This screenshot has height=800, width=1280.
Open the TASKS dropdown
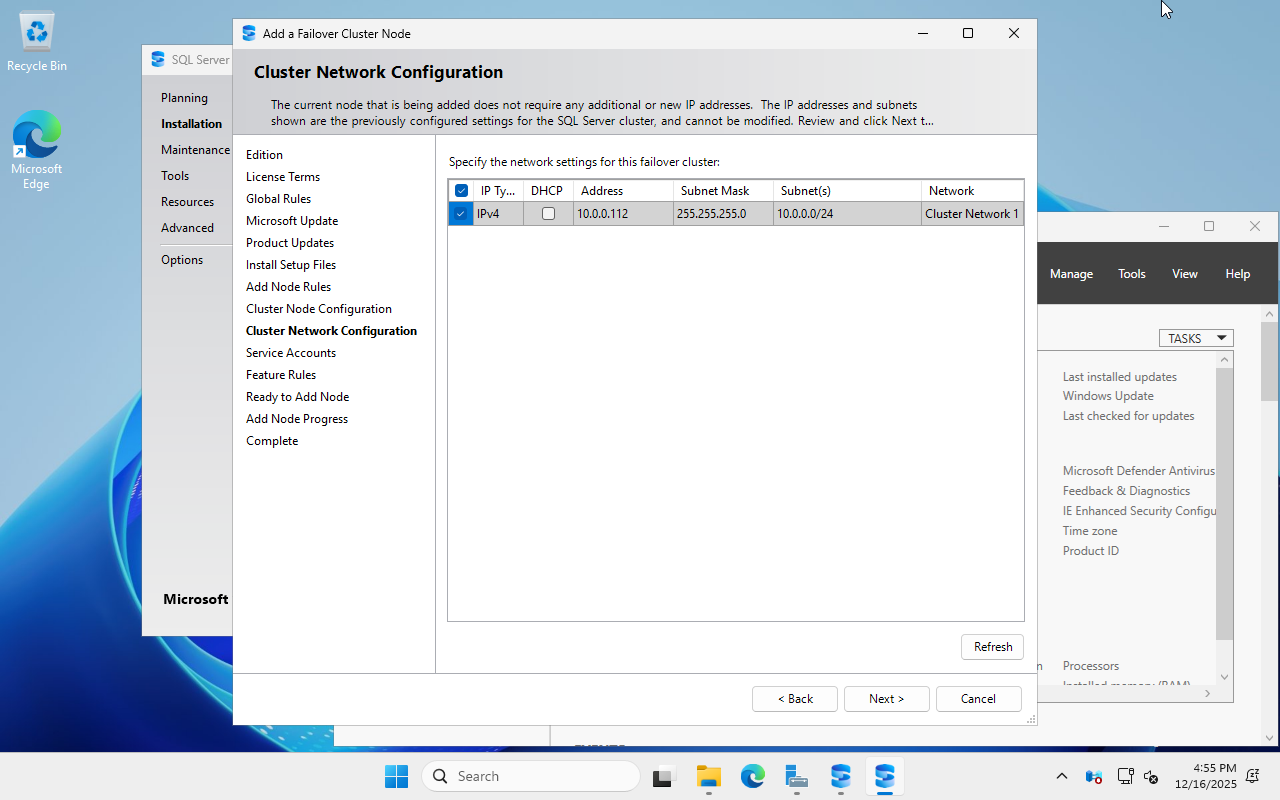[1196, 338]
